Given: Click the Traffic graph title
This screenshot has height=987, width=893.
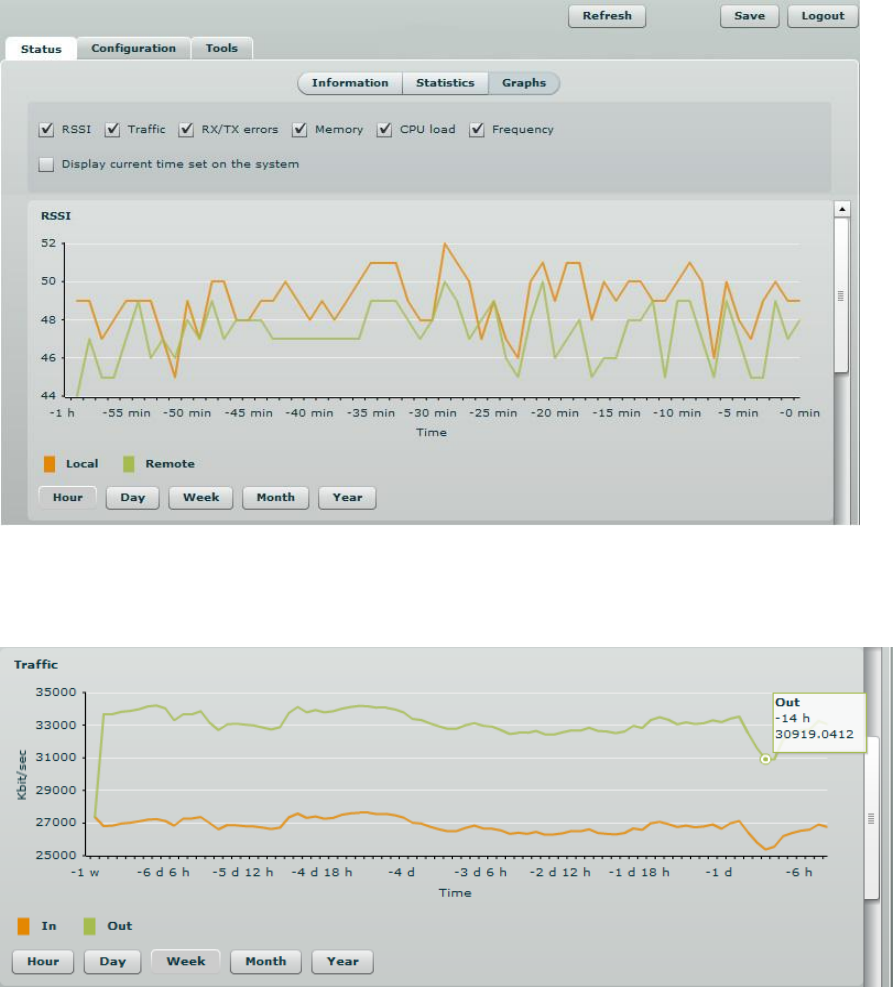Looking at the screenshot, I should (36, 665).
